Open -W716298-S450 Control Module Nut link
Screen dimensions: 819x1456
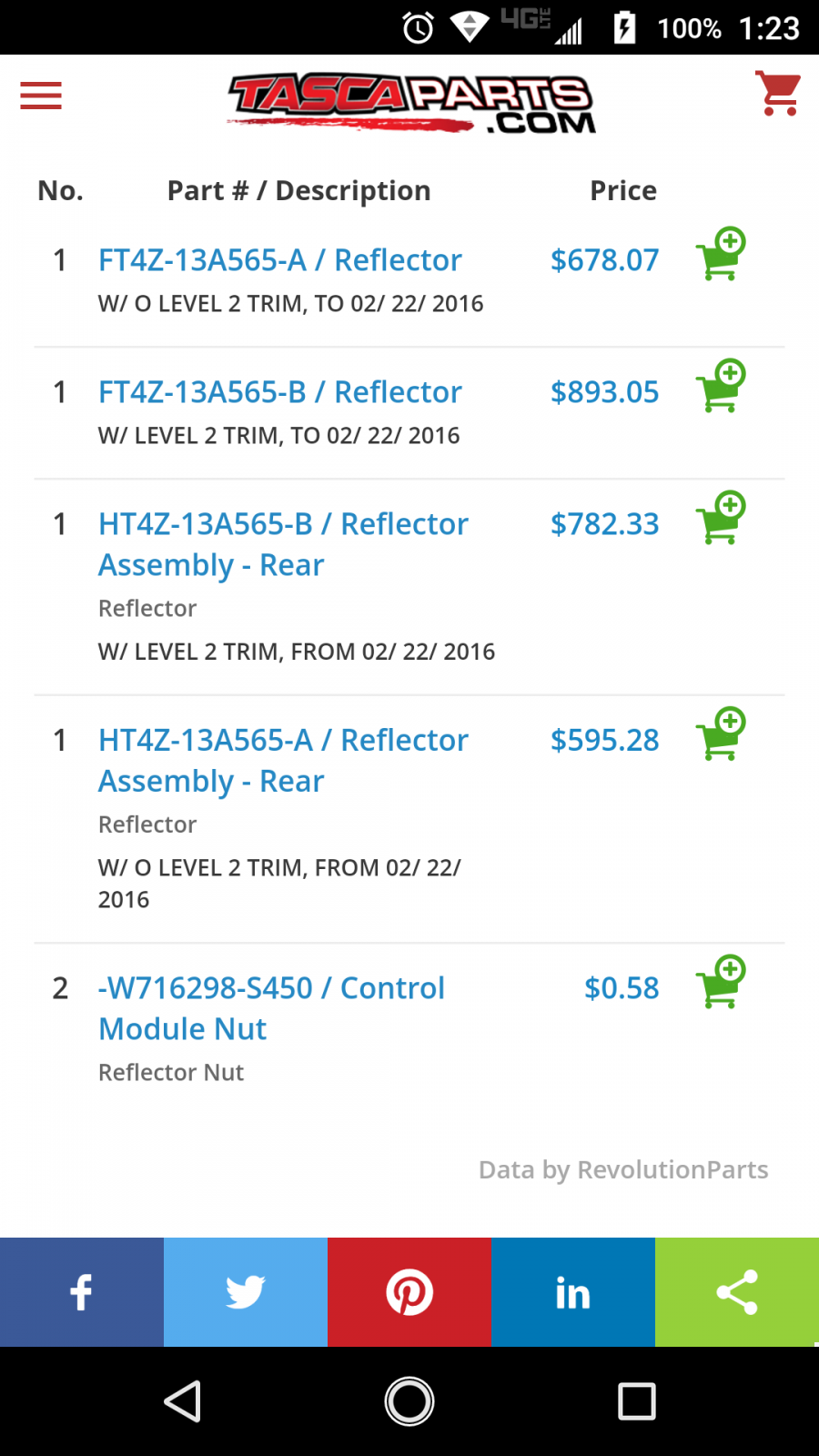click(x=271, y=1008)
